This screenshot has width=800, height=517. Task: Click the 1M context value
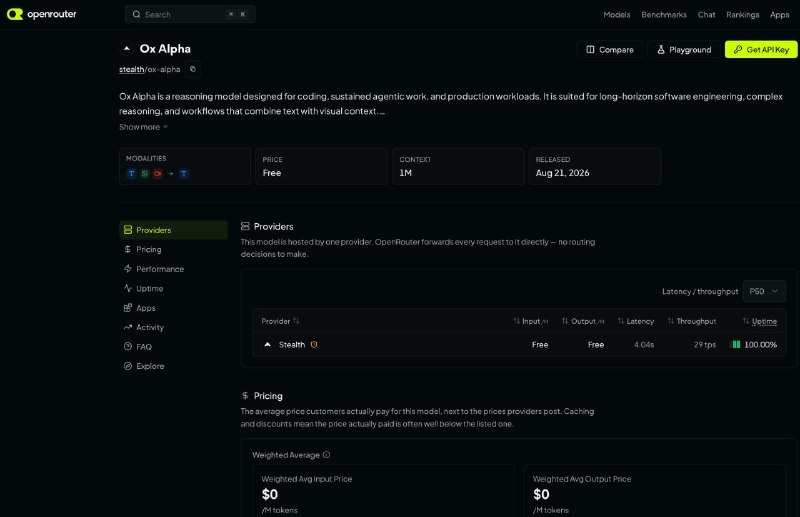[406, 173]
